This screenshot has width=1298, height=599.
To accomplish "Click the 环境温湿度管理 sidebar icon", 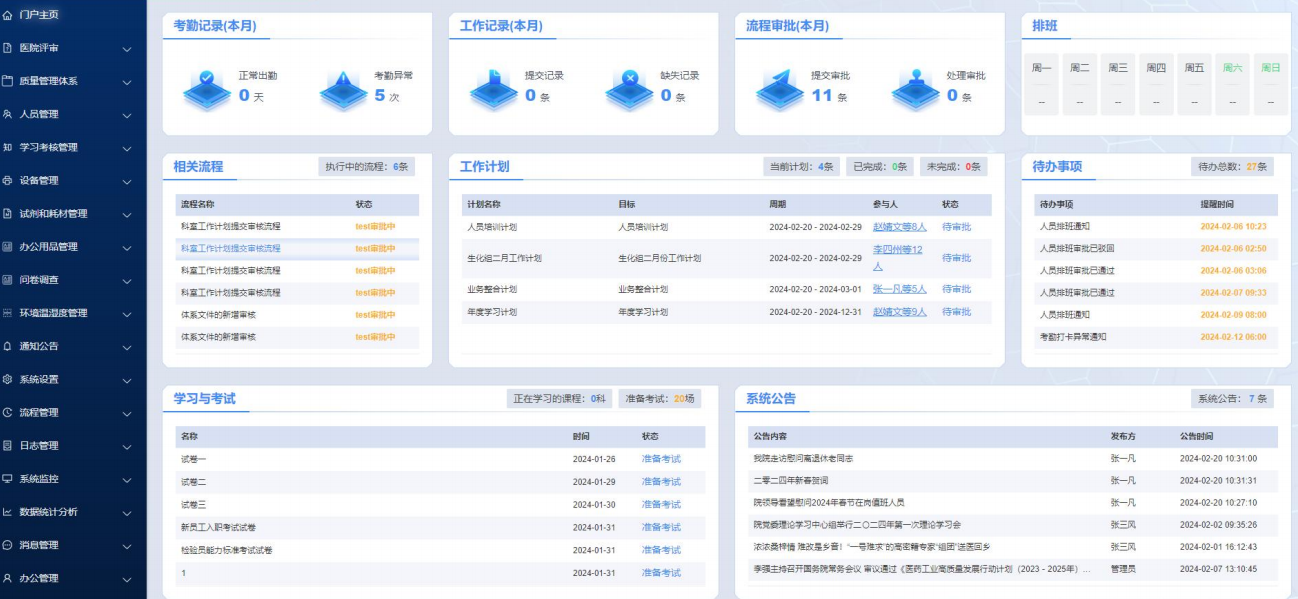I will pyautogui.click(x=8, y=313).
